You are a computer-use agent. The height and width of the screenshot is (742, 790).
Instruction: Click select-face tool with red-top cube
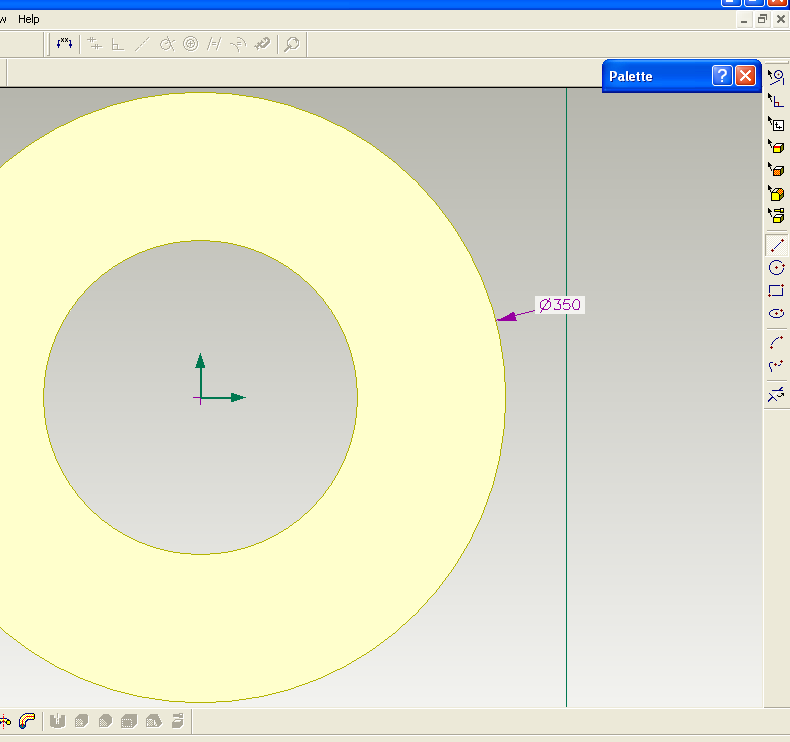pos(776,147)
